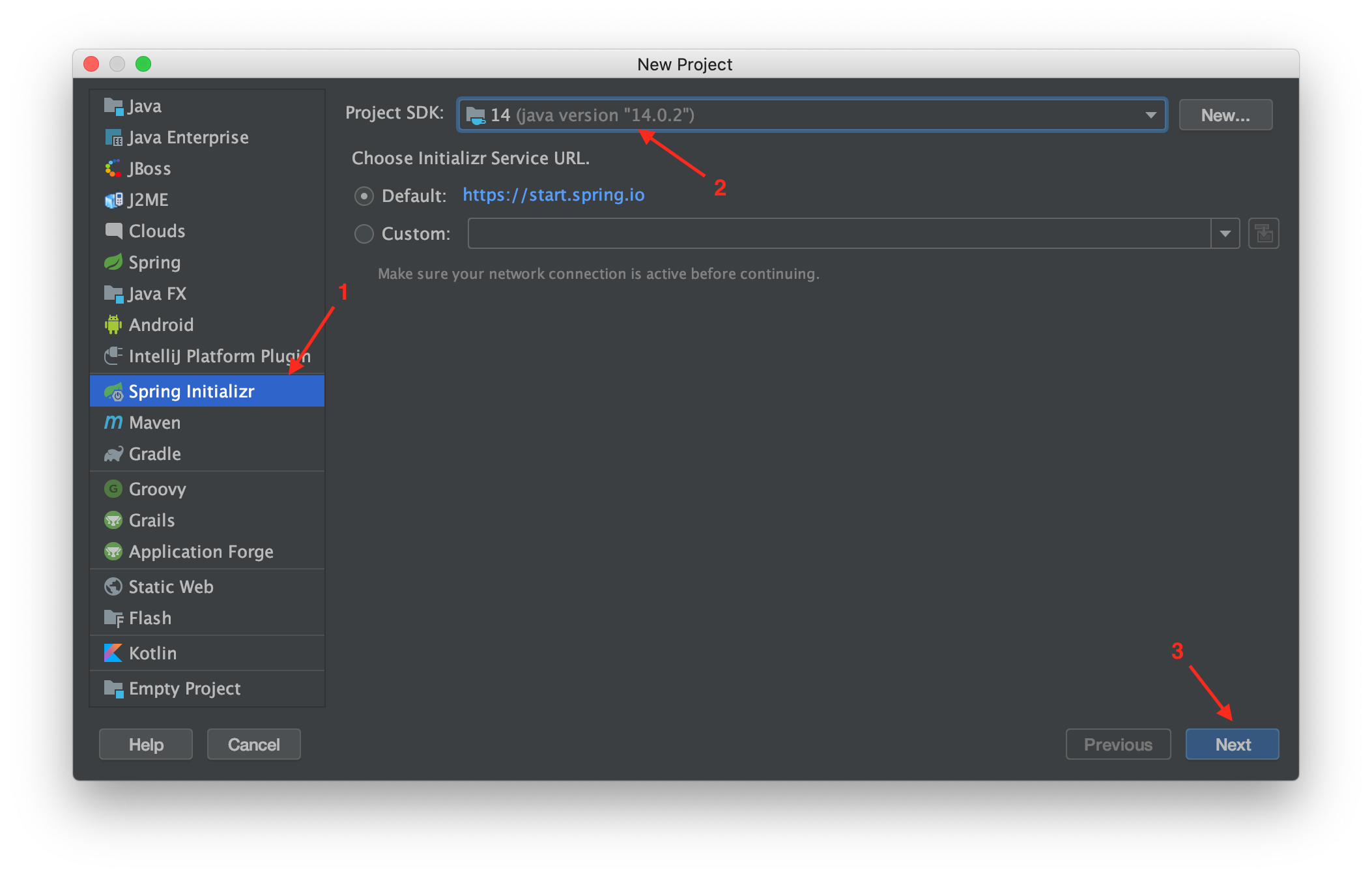Click the J2ME icon in project list

point(113,200)
